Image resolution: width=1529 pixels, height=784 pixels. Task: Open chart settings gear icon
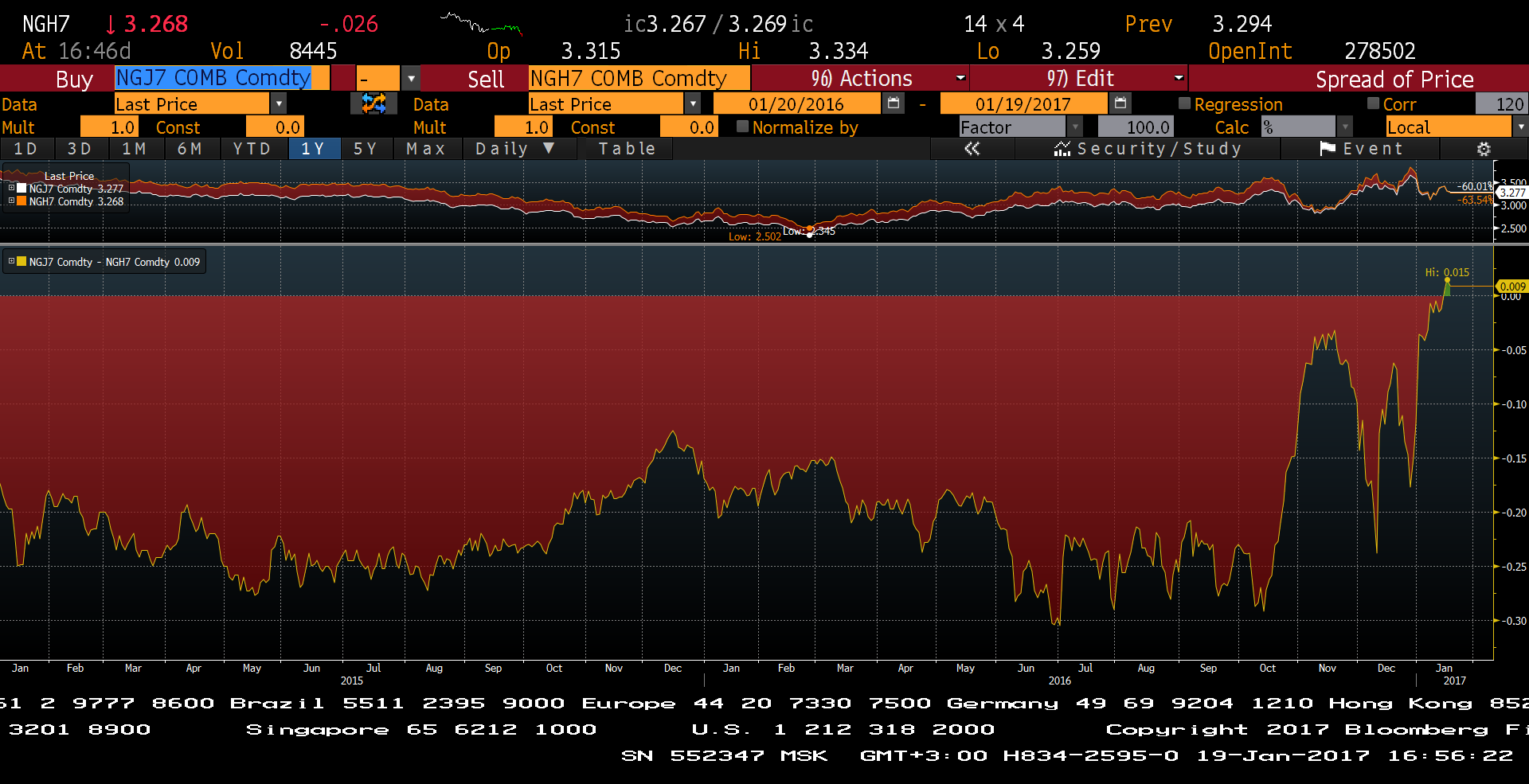tap(1484, 149)
